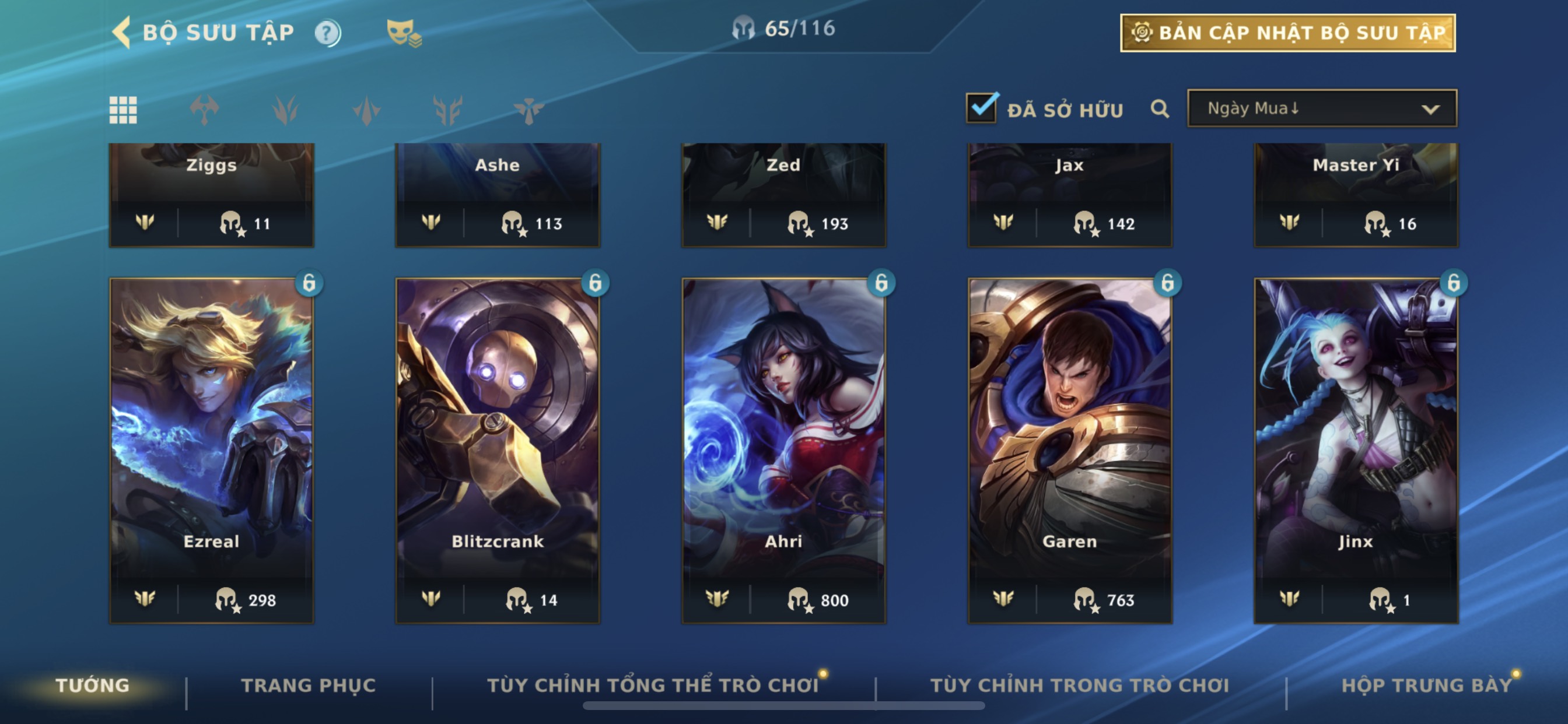
Task: Click the golden mask and coins icon
Action: pos(404,33)
